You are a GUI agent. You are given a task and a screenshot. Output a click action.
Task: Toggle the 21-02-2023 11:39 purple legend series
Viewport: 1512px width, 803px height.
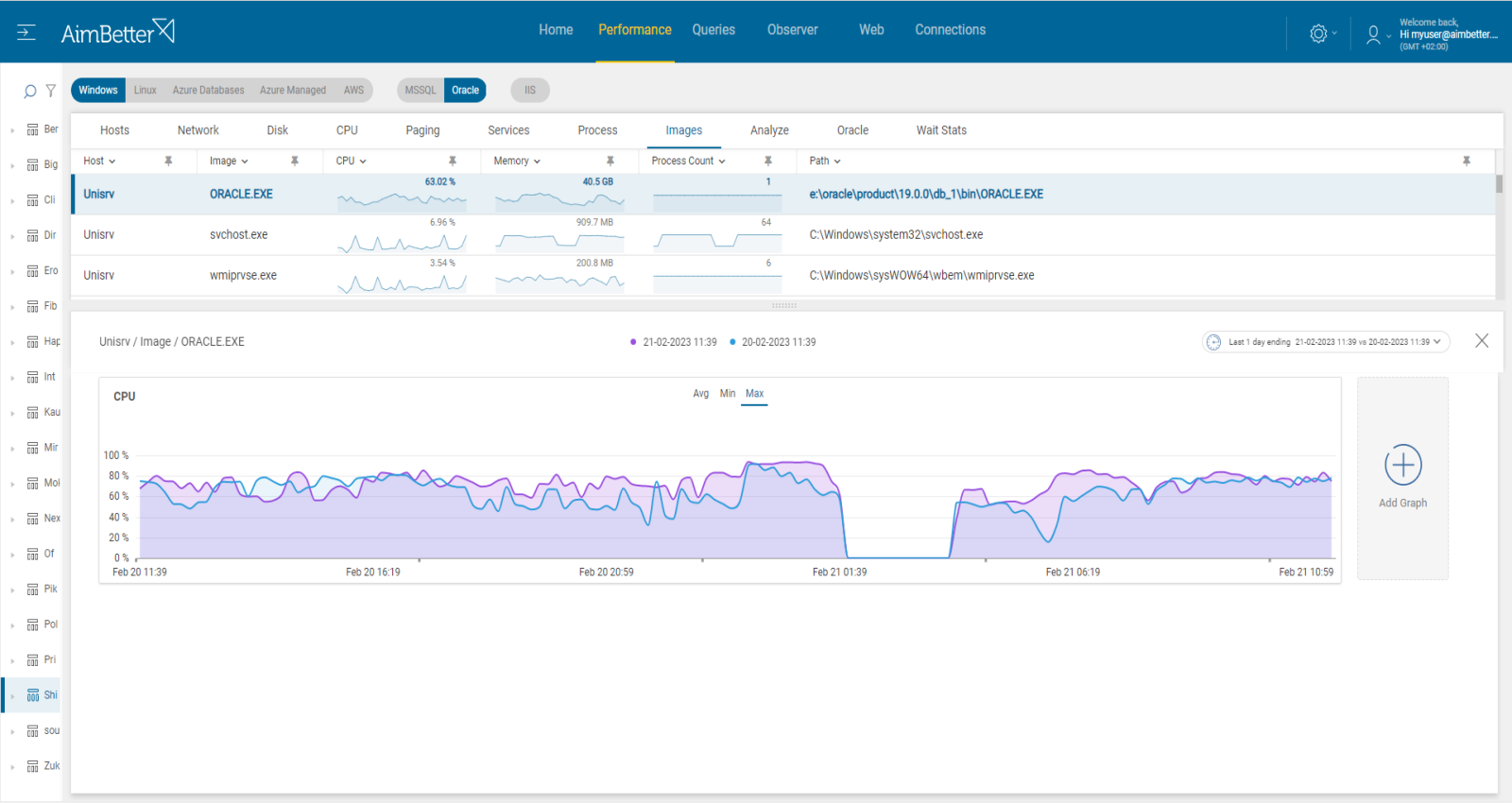674,342
